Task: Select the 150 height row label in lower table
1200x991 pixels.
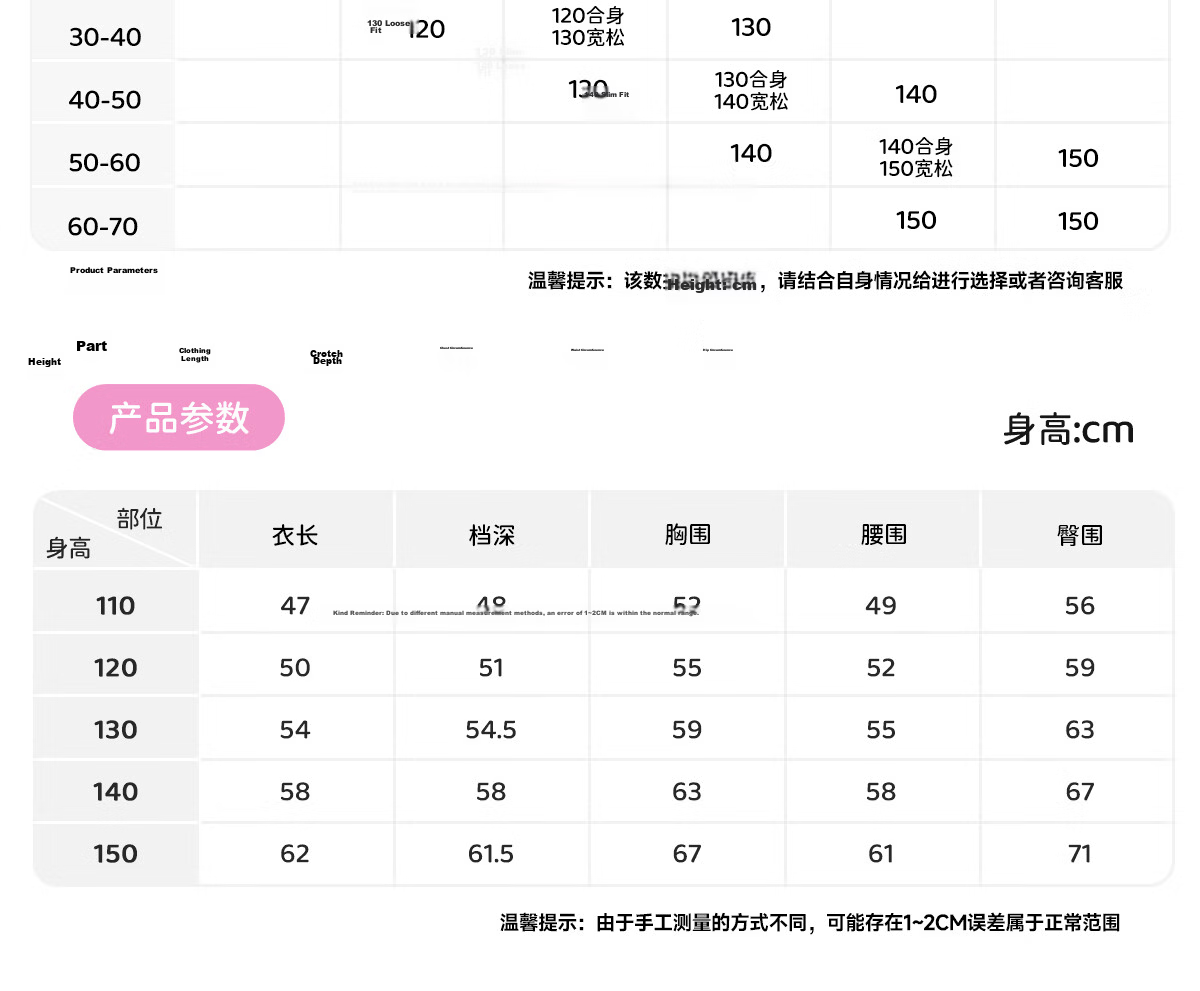Action: click(x=115, y=854)
